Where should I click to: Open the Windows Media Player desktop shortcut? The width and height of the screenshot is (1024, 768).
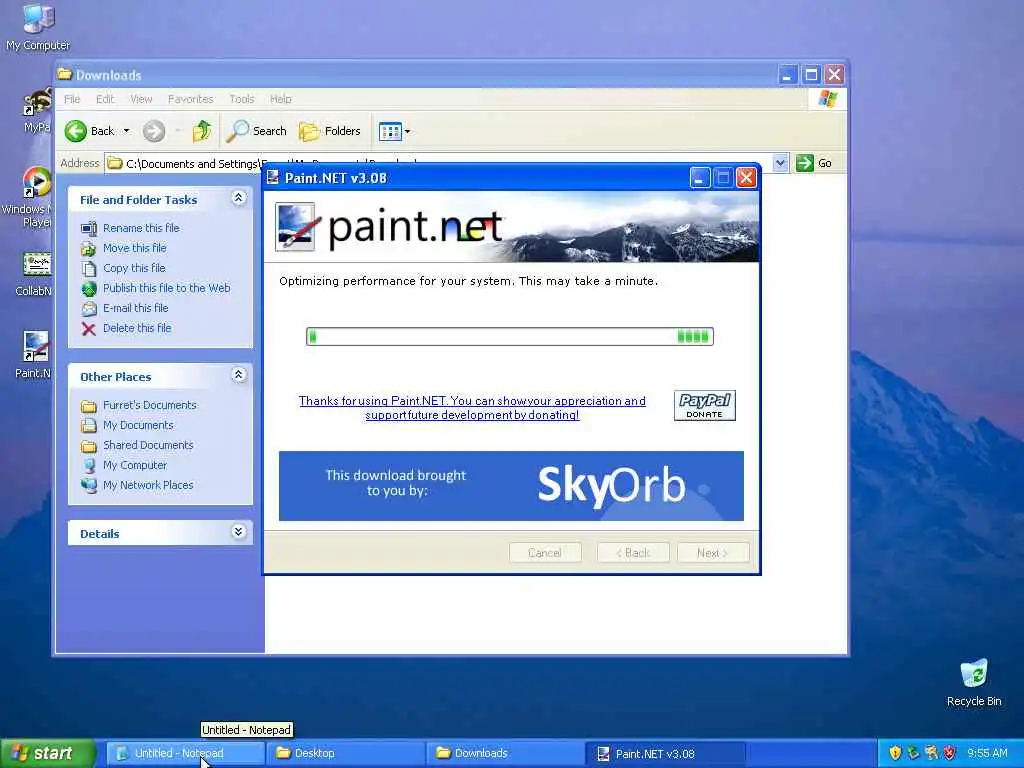31,196
